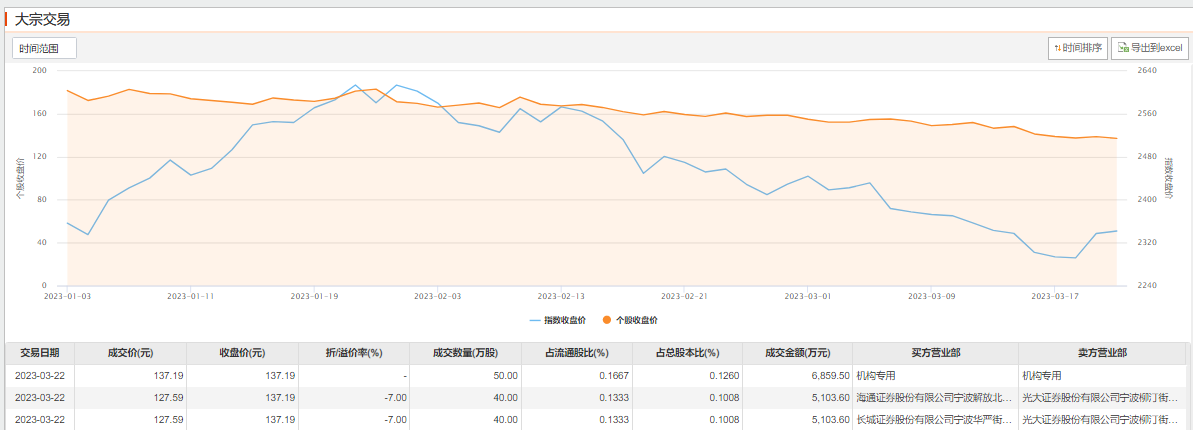Click the 2023-01-19 x-axis date label

click(314, 295)
